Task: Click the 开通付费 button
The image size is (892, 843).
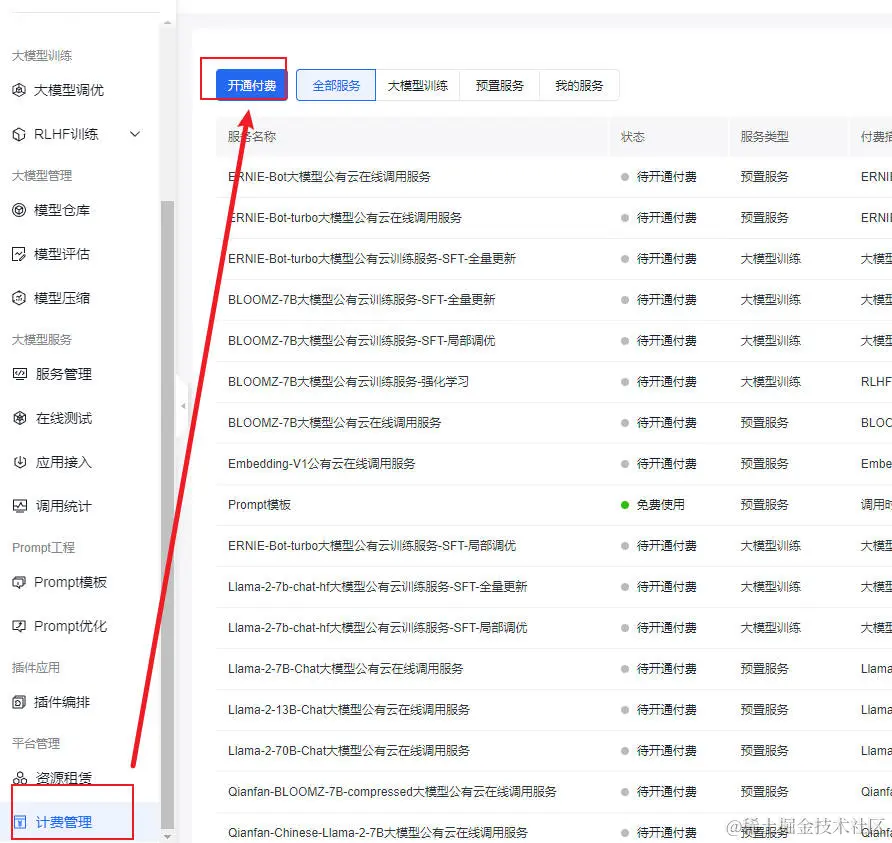Action: tap(251, 85)
